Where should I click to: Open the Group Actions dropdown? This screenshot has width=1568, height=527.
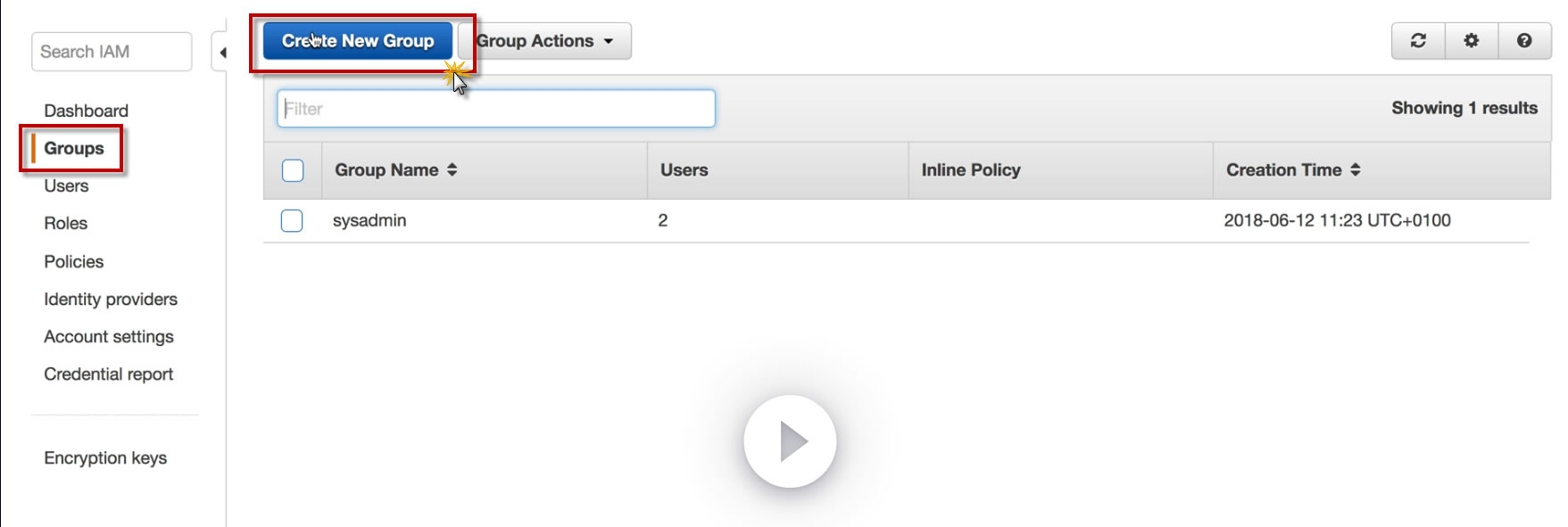pyautogui.click(x=545, y=41)
